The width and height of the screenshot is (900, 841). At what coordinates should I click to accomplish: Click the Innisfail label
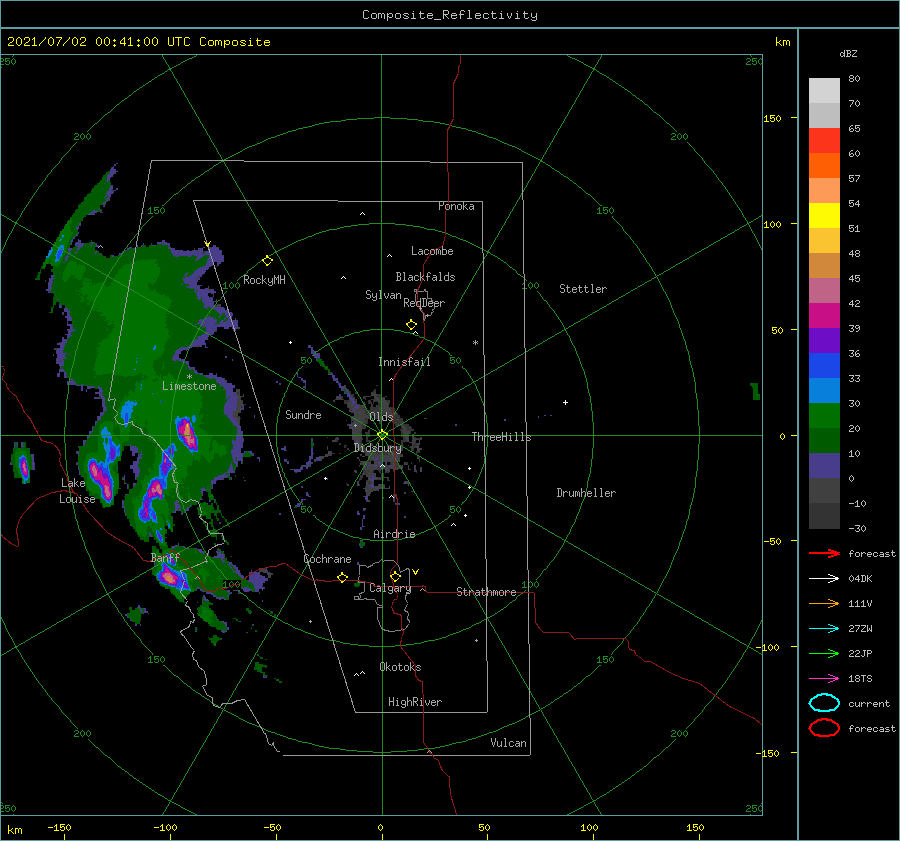[404, 362]
